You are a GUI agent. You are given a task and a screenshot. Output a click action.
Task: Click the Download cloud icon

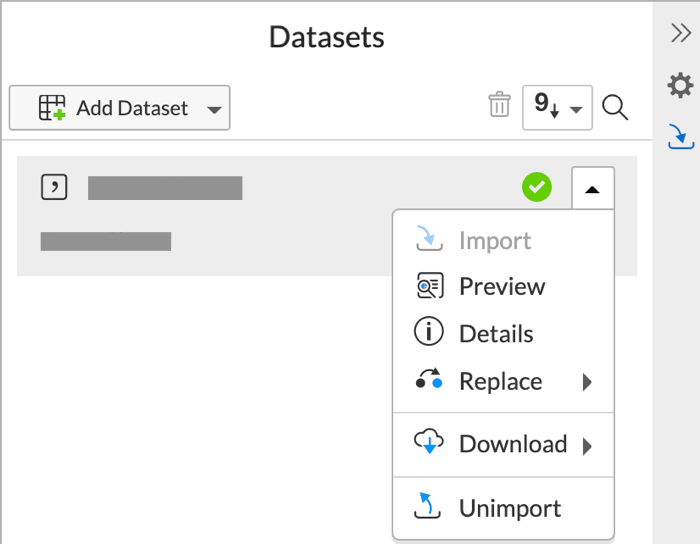[x=429, y=441]
